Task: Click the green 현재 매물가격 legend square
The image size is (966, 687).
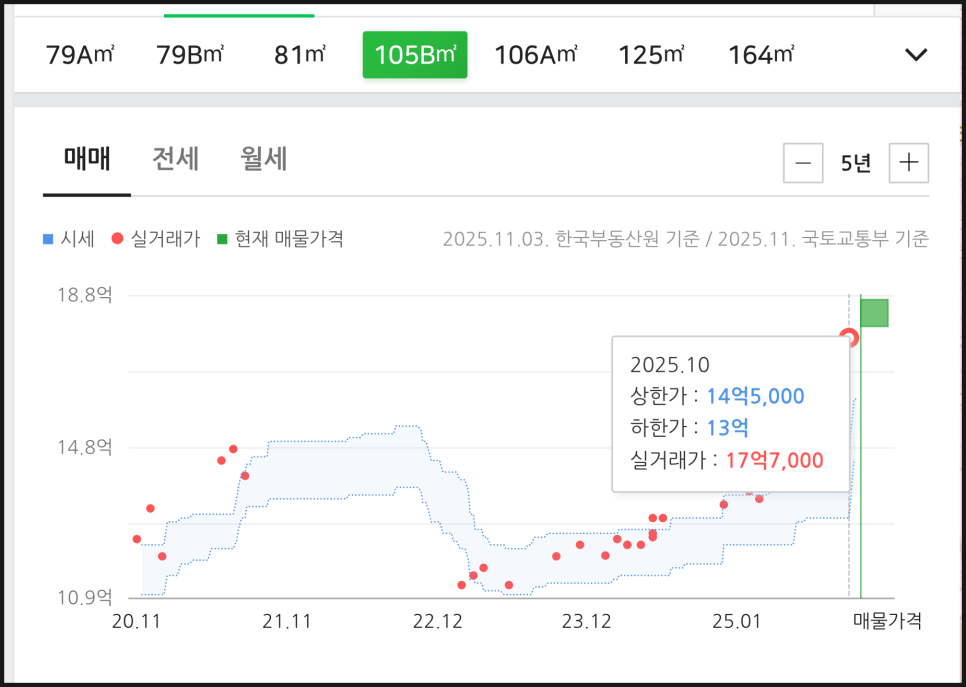Action: click(222, 239)
